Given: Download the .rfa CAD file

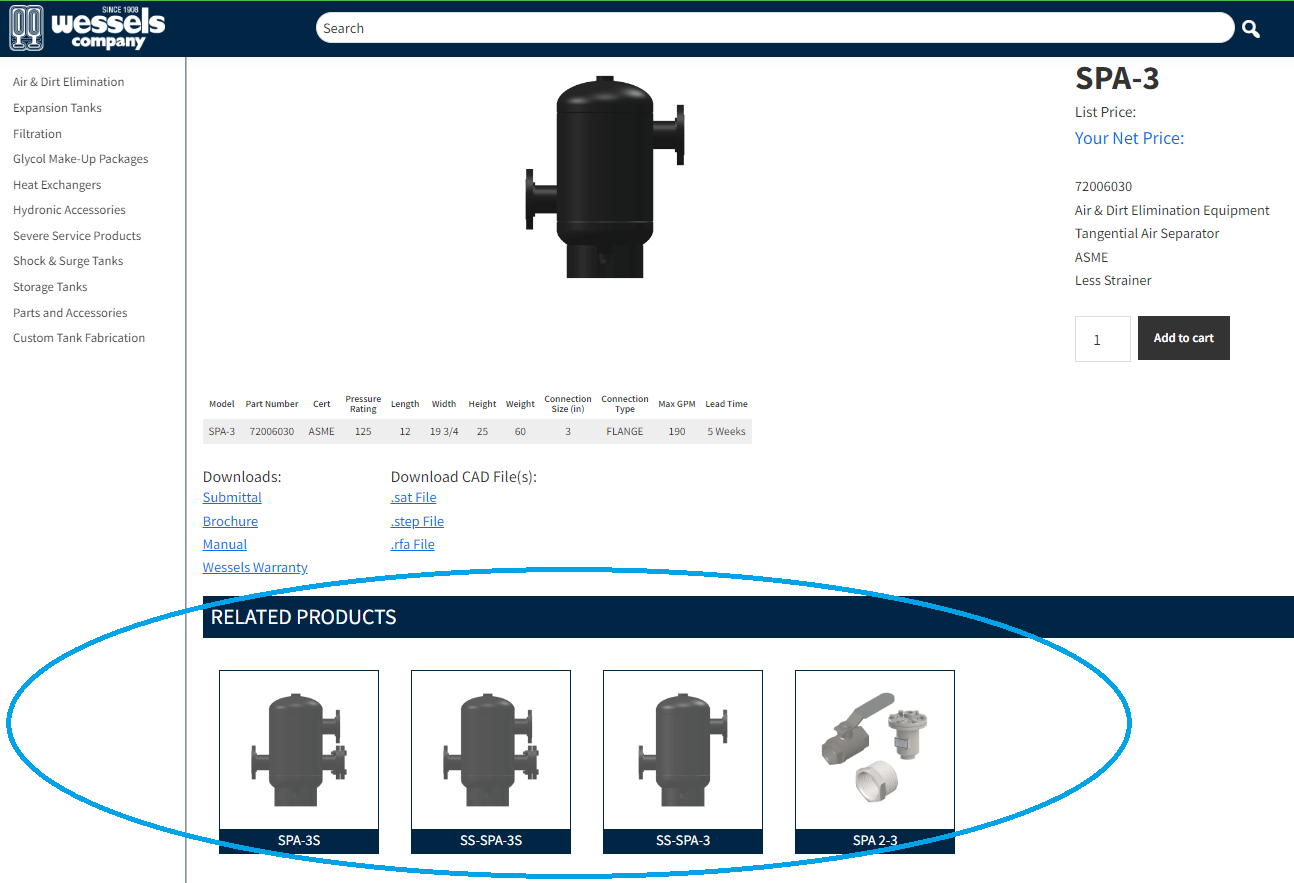Looking at the screenshot, I should coord(412,545).
